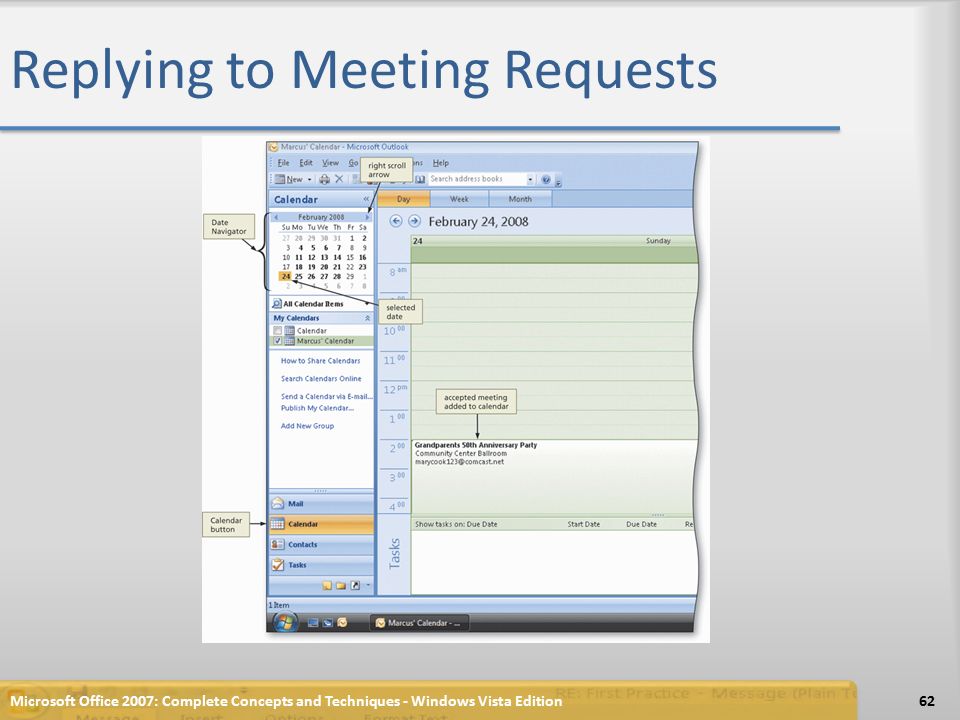Click the Show tasks on: Due Date header

point(456,524)
